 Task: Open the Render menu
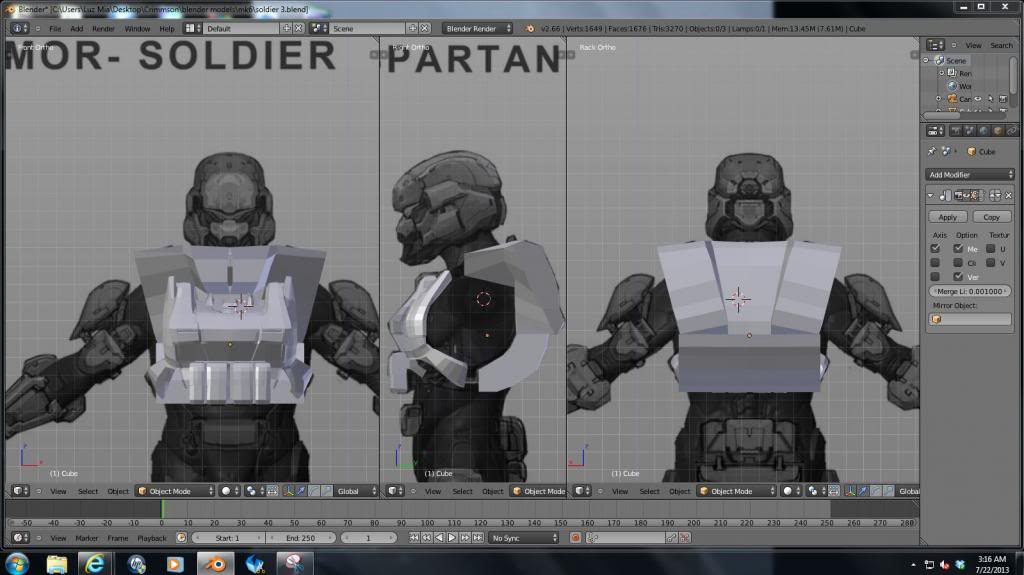pos(103,29)
